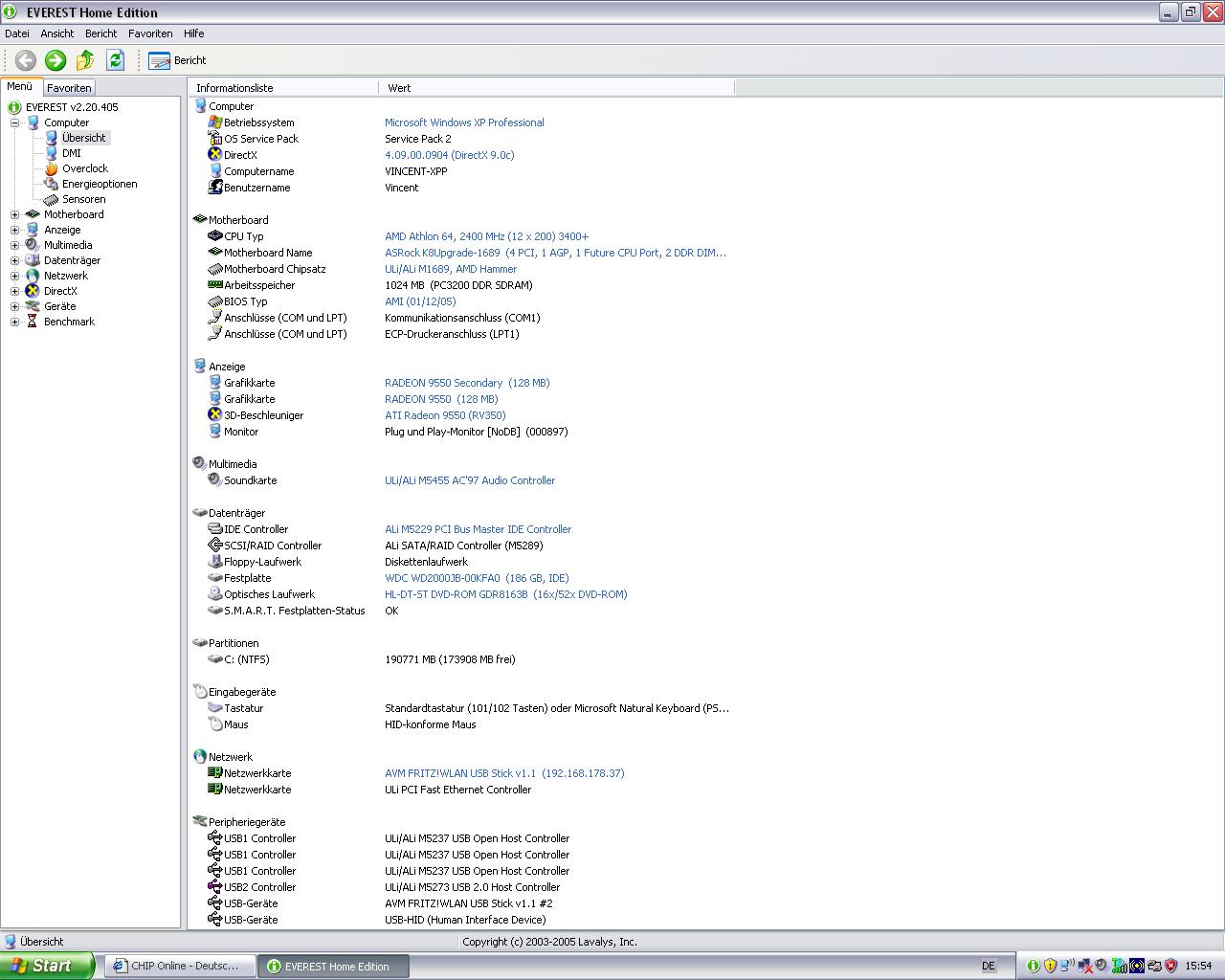
Task: Select the DMI tree item
Action: point(72,153)
